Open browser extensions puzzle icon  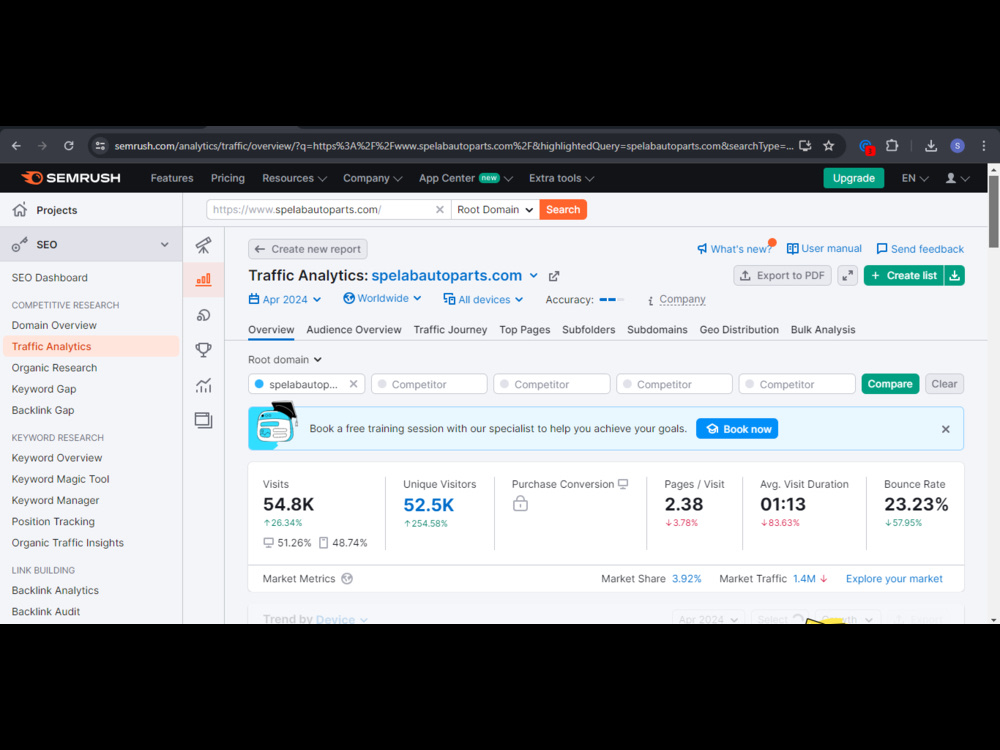892,146
